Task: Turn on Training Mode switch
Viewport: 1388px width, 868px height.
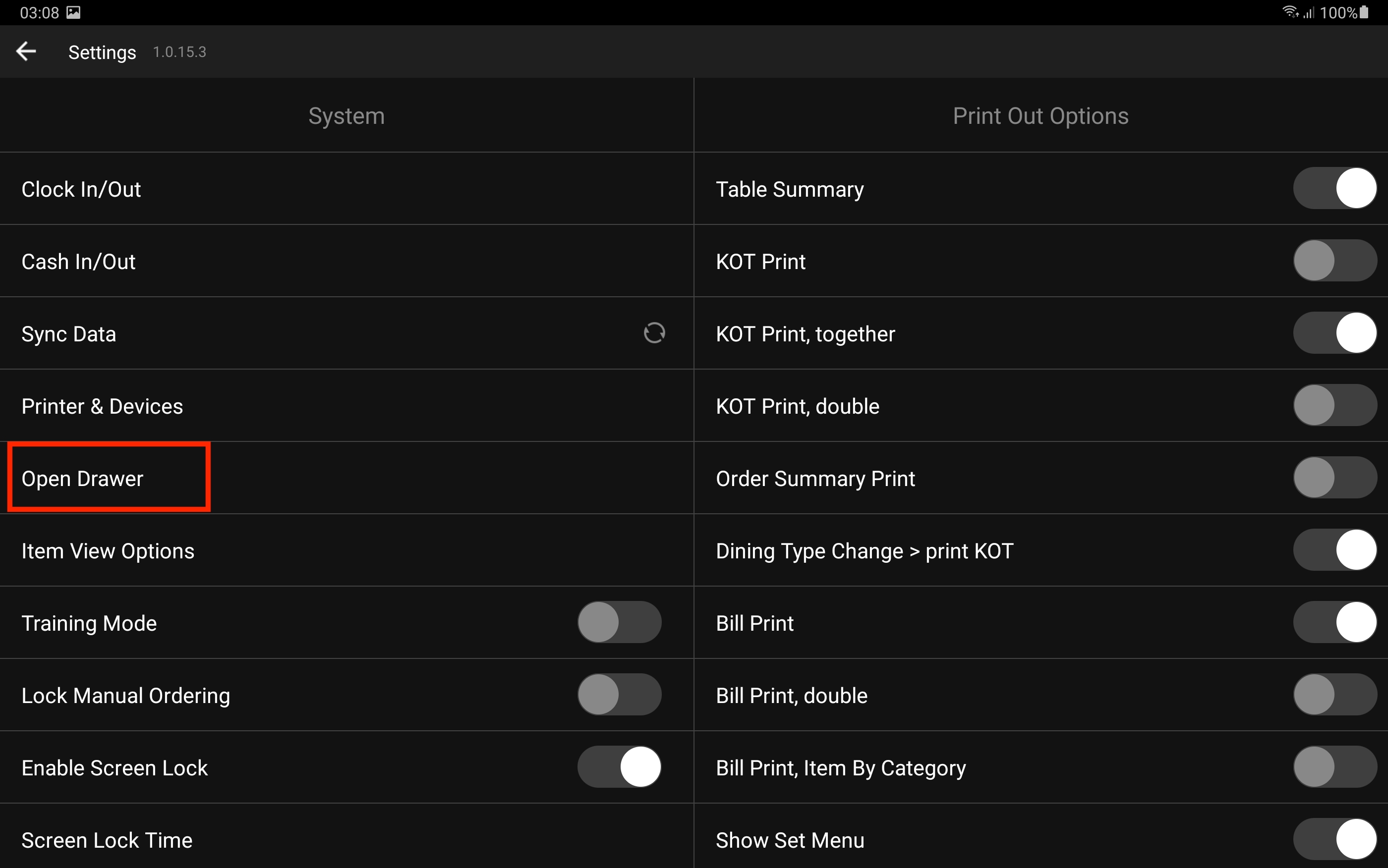Action: point(619,622)
